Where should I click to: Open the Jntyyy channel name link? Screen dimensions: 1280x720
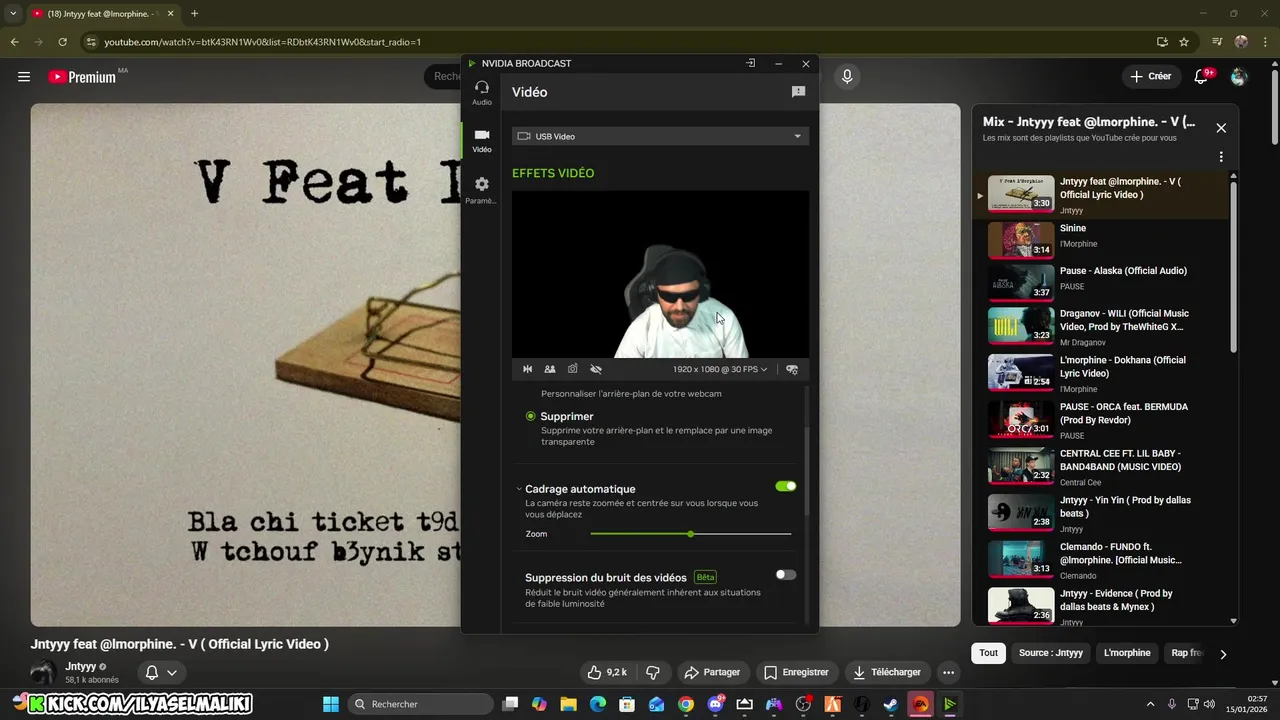point(81,666)
